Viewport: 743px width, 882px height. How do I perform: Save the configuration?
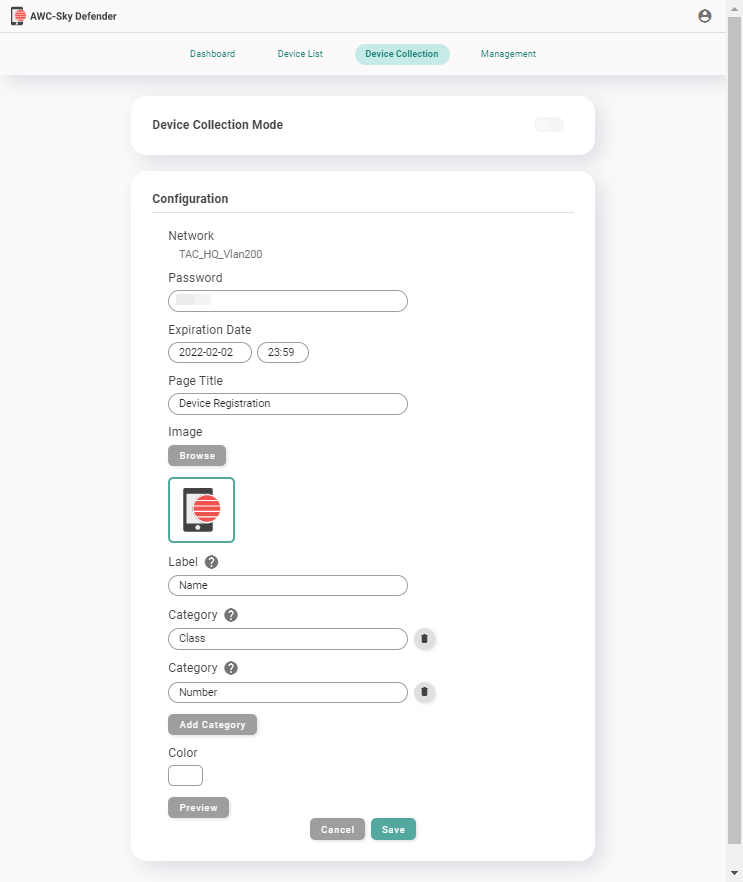coord(393,830)
